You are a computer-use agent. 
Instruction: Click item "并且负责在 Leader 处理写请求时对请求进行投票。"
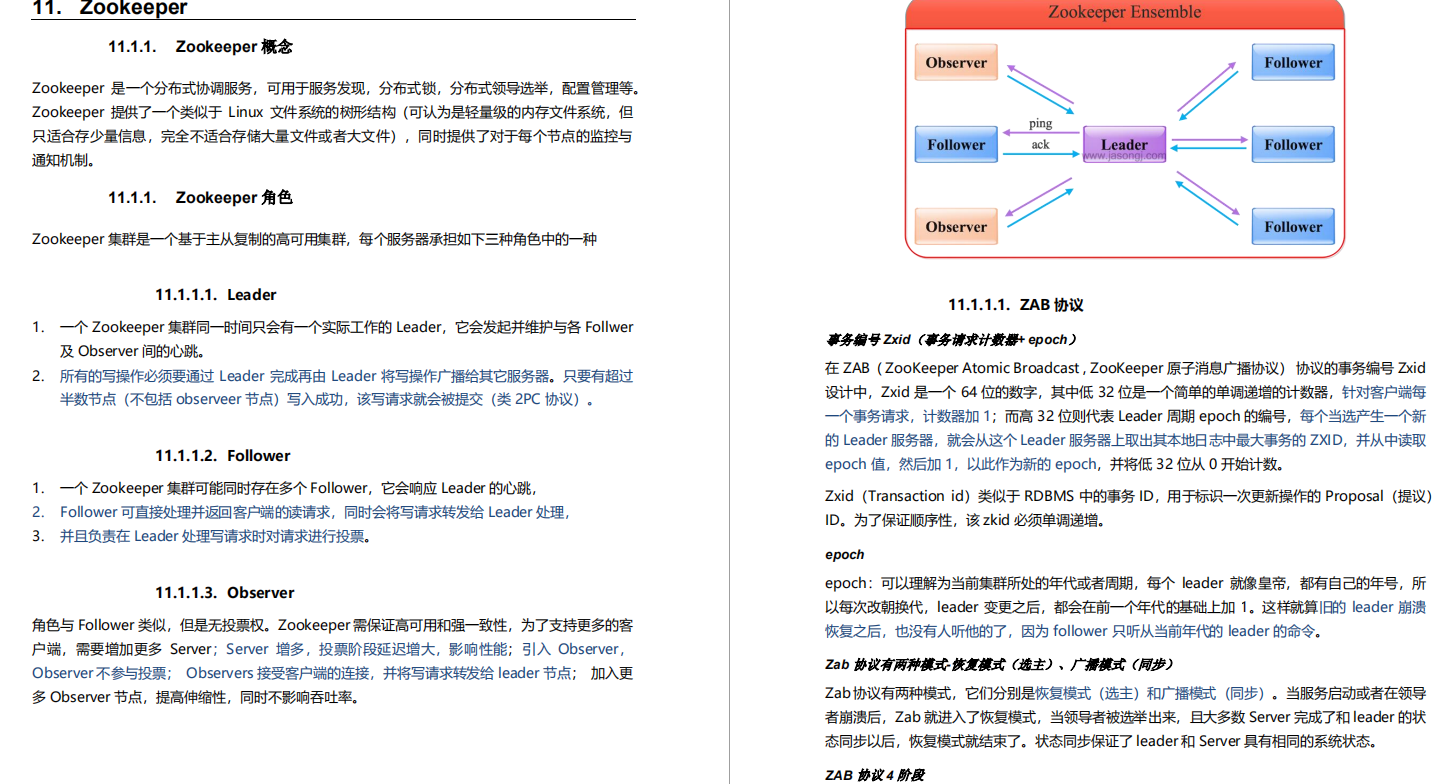pyautogui.click(x=216, y=536)
